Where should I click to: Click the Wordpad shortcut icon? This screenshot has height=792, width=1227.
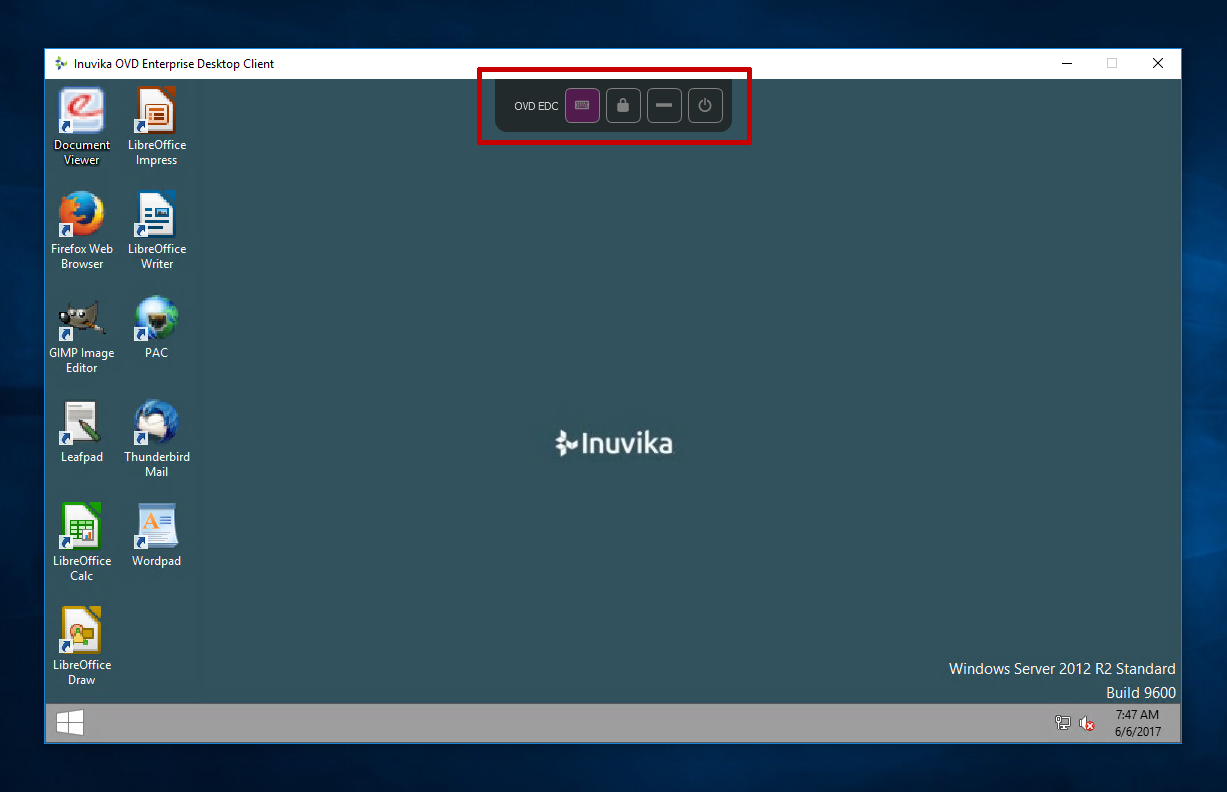point(156,528)
